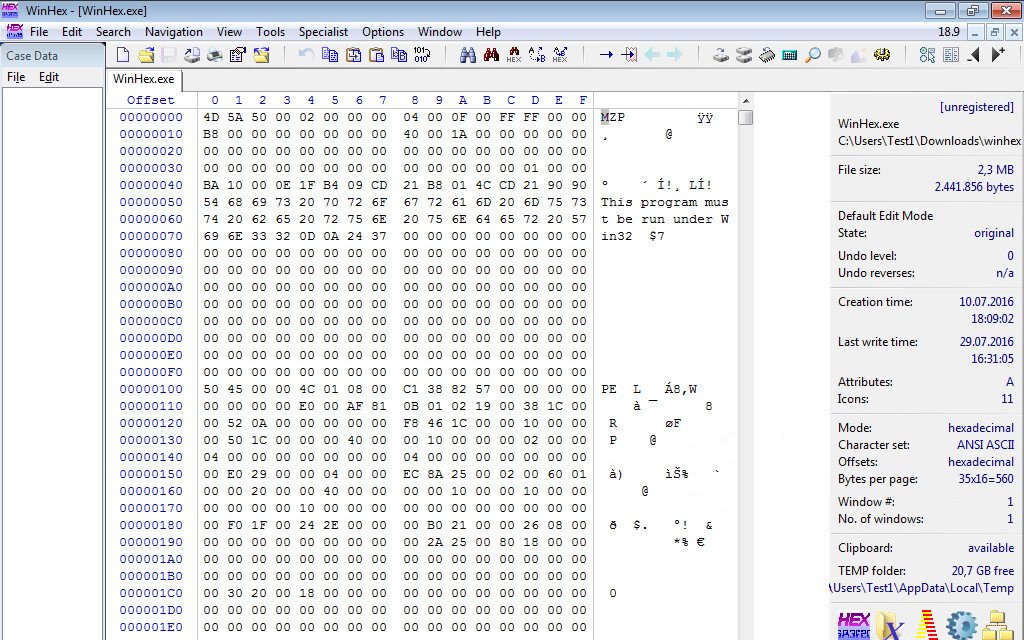
Task: Click the magnifying glass toolbar icon
Action: click(813, 55)
